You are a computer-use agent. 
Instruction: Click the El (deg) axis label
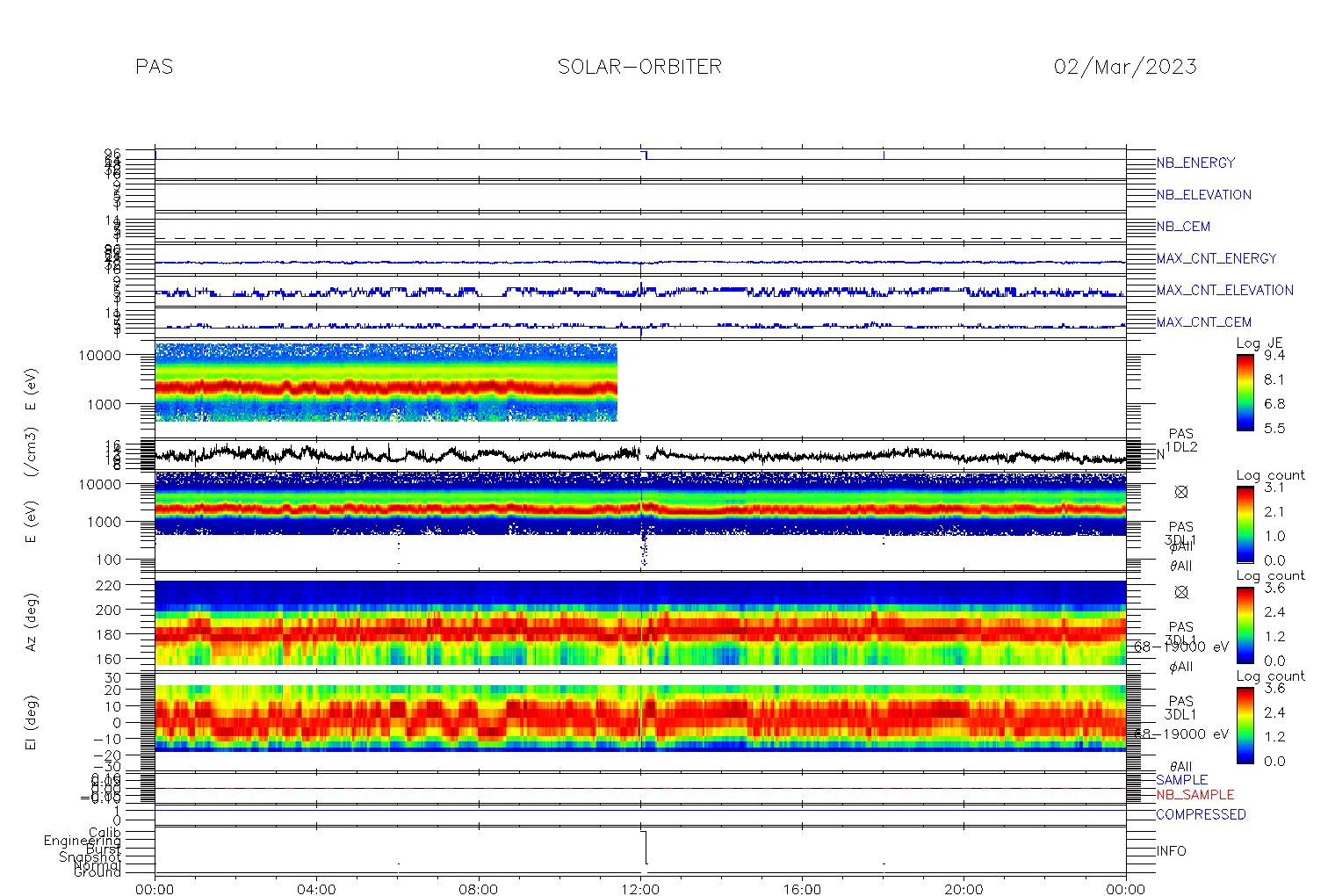click(x=32, y=723)
